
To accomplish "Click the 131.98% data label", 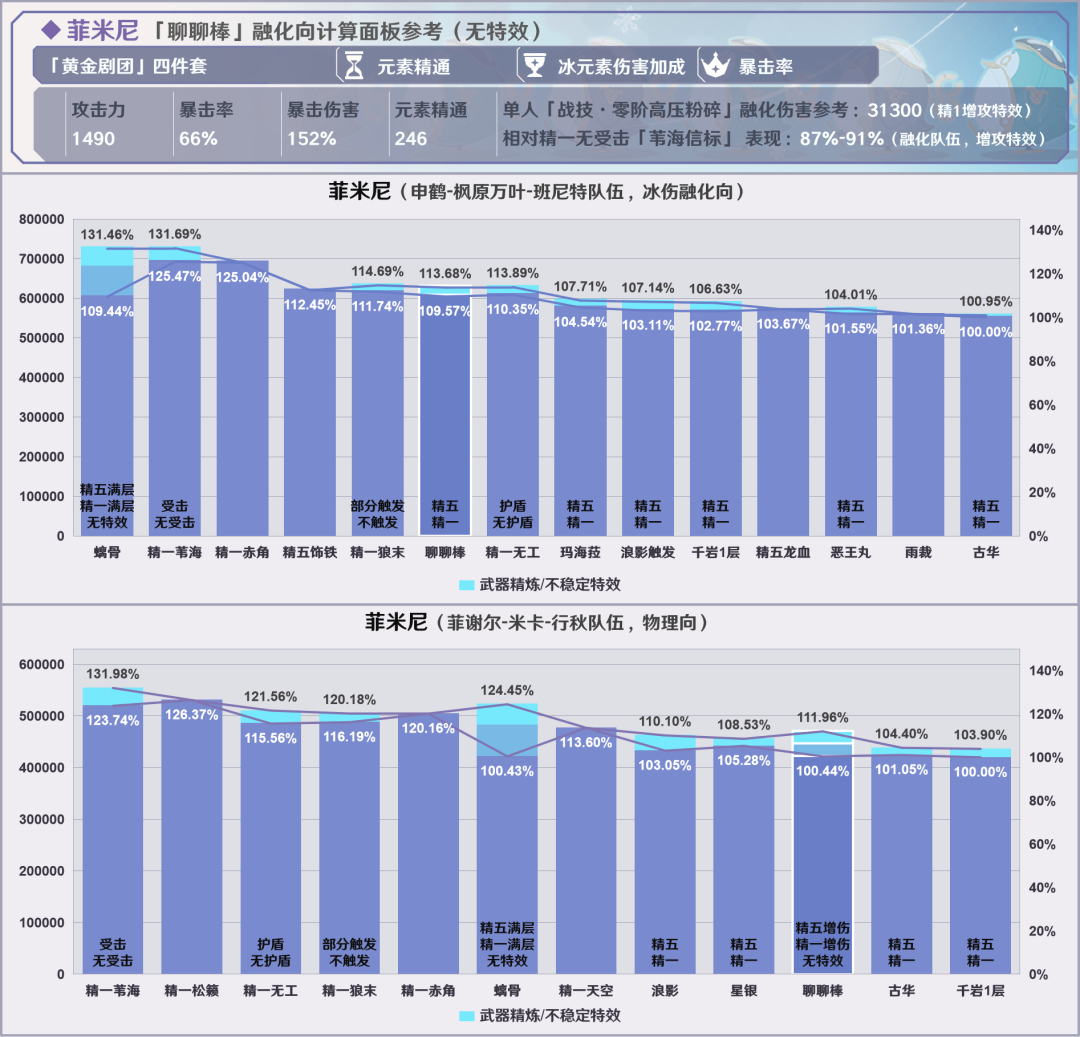I will click(x=113, y=673).
